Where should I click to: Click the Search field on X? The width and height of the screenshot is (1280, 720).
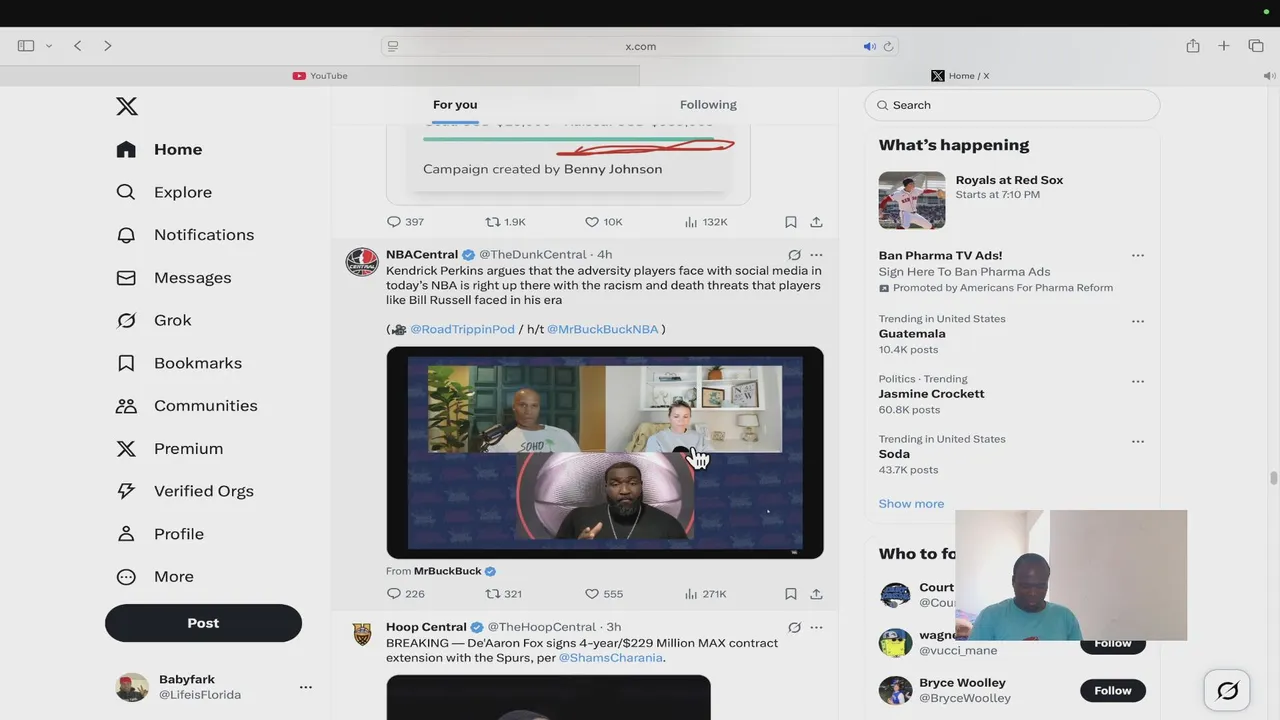(1012, 105)
